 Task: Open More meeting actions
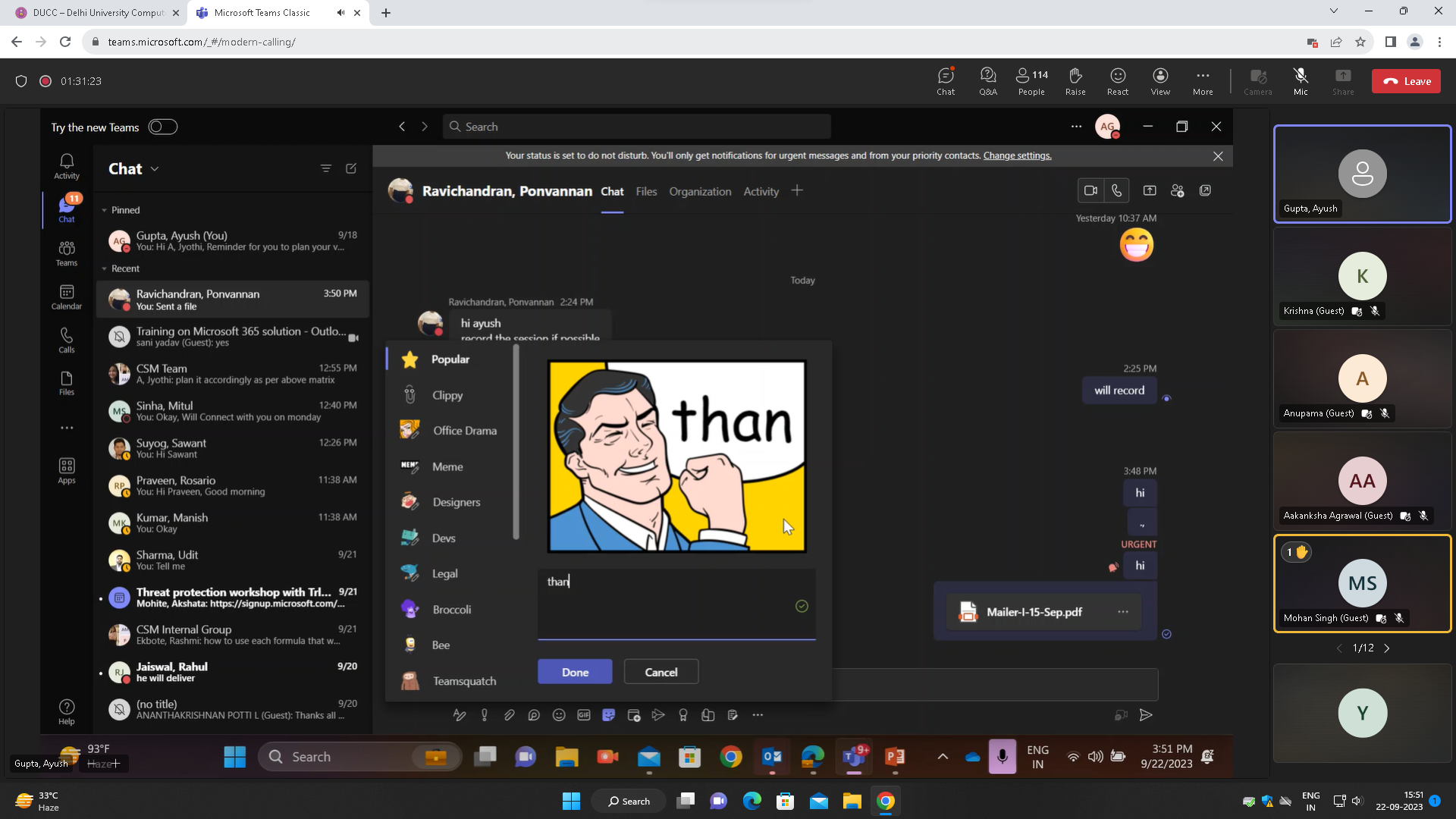[x=1203, y=81]
